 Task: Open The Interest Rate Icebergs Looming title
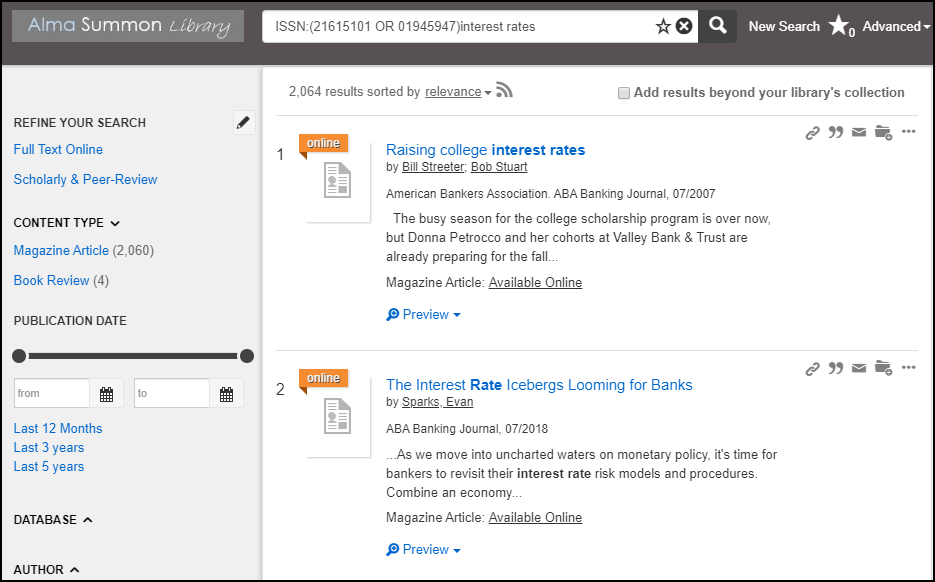[x=539, y=385]
